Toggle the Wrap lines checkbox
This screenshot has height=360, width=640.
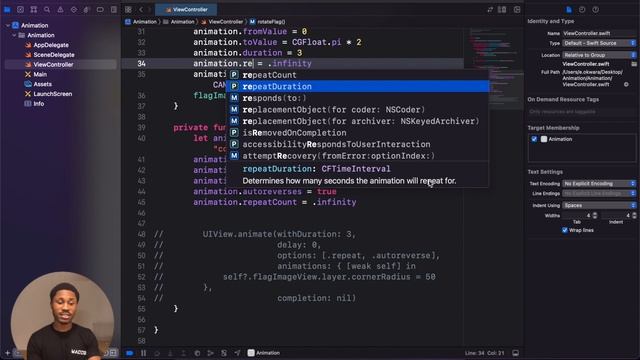(564, 230)
